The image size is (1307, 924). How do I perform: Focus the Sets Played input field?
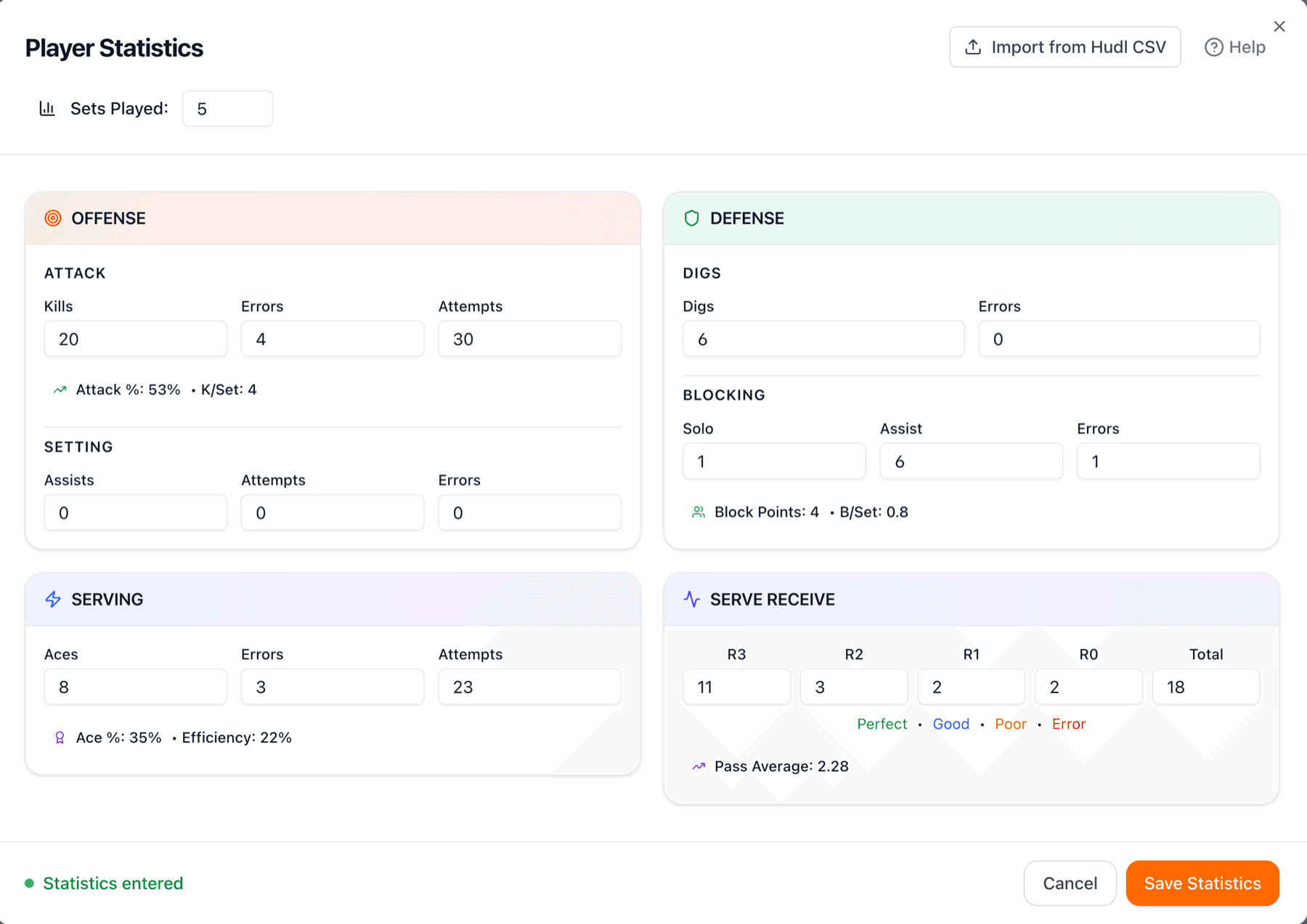(227, 109)
